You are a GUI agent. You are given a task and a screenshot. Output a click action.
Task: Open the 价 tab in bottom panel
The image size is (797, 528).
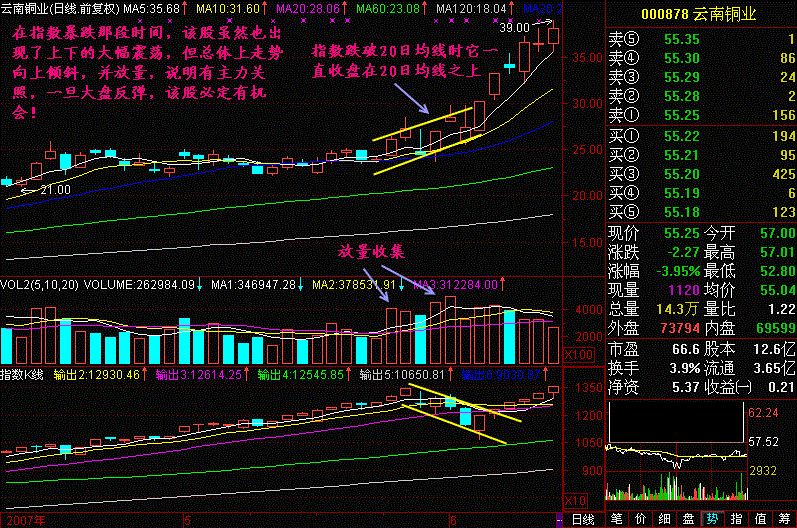[x=641, y=519]
